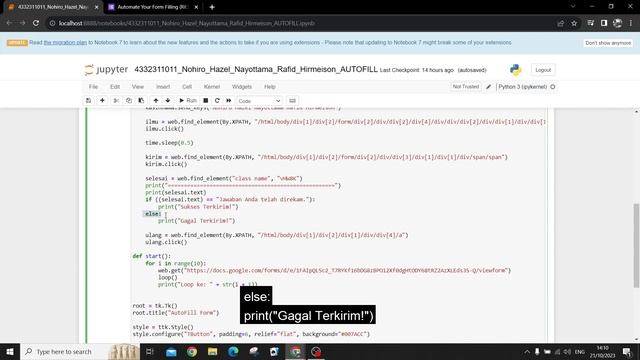Open the Help menu
This screenshot has width=640, height=360.
(270, 87)
